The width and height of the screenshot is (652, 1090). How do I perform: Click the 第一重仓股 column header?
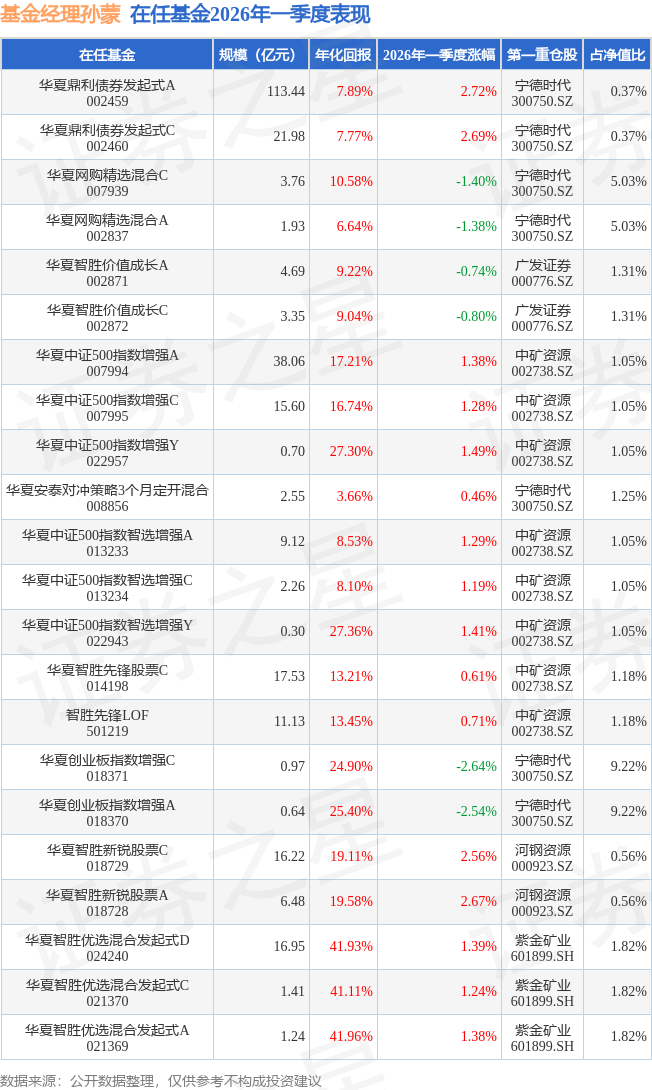542,54
